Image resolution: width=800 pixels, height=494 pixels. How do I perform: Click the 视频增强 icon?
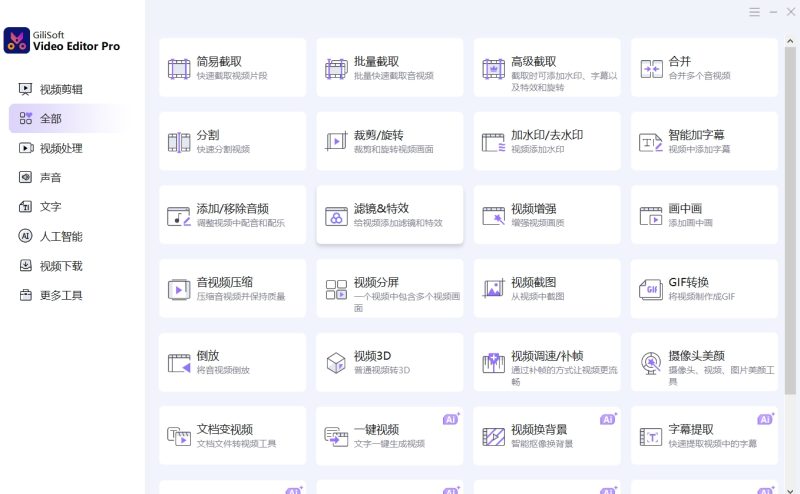pyautogui.click(x=493, y=216)
